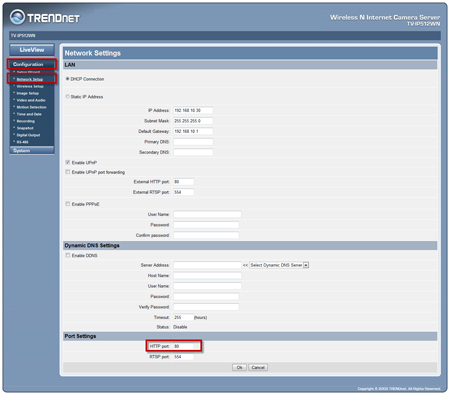450x395 pixels.
Task: Go to Wireless Setup
Action: click(x=30, y=86)
